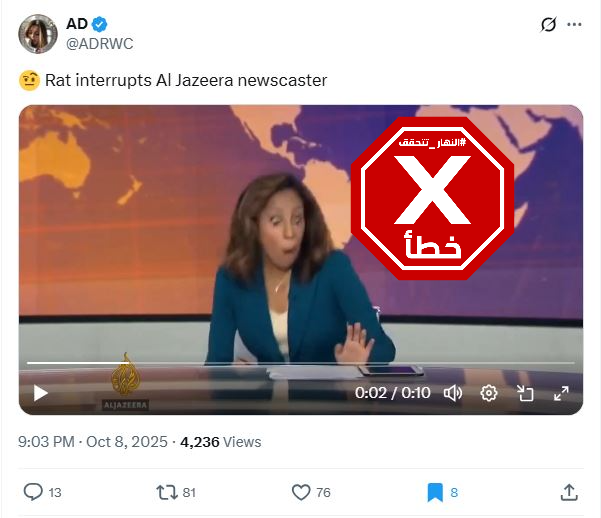The width and height of the screenshot is (601, 518).
Task: Mute the video volume
Action: [x=453, y=393]
